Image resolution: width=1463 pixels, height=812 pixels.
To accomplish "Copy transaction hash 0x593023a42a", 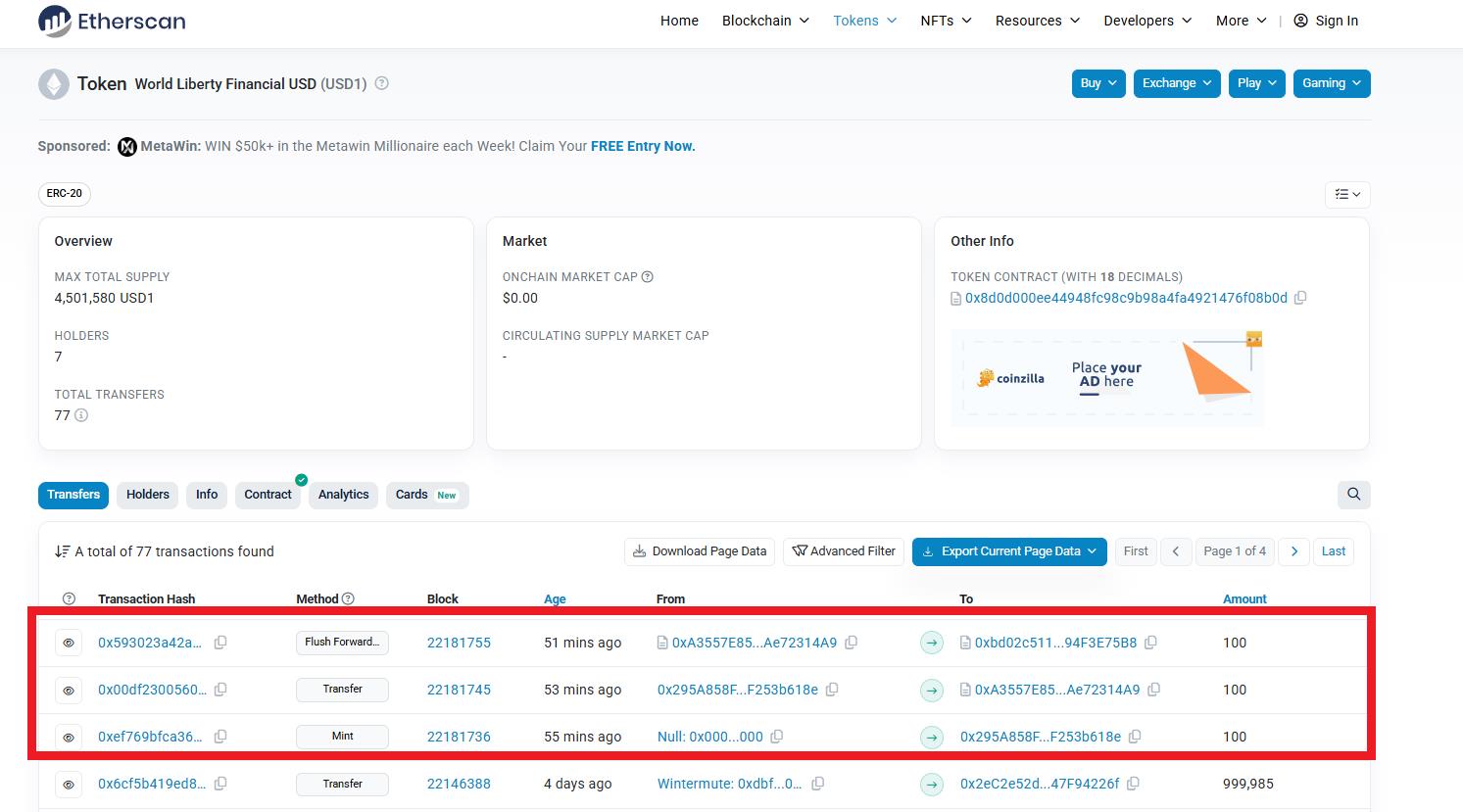I will tap(220, 643).
